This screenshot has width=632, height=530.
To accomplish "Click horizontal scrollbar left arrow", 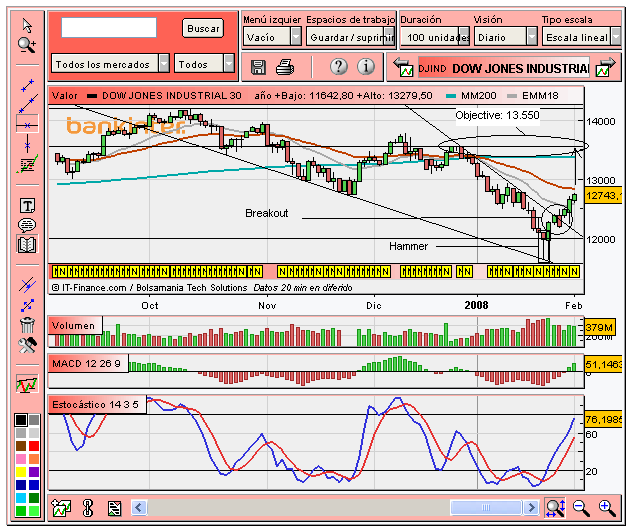I will pyautogui.click(x=139, y=507).
